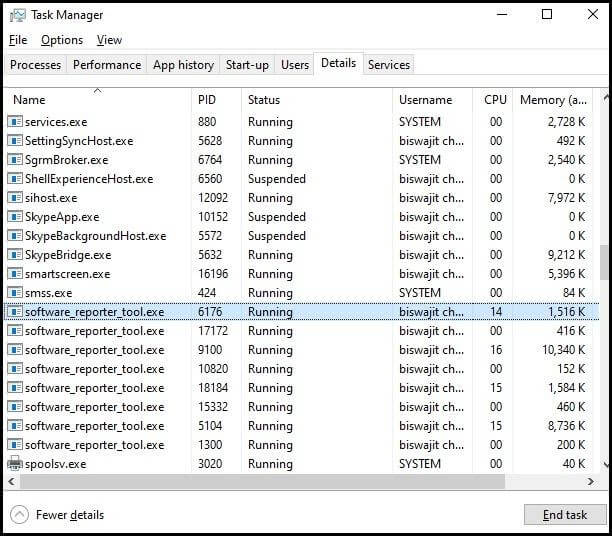
Task: Click the SkypeBridge.exe process icon
Action: click(15, 255)
